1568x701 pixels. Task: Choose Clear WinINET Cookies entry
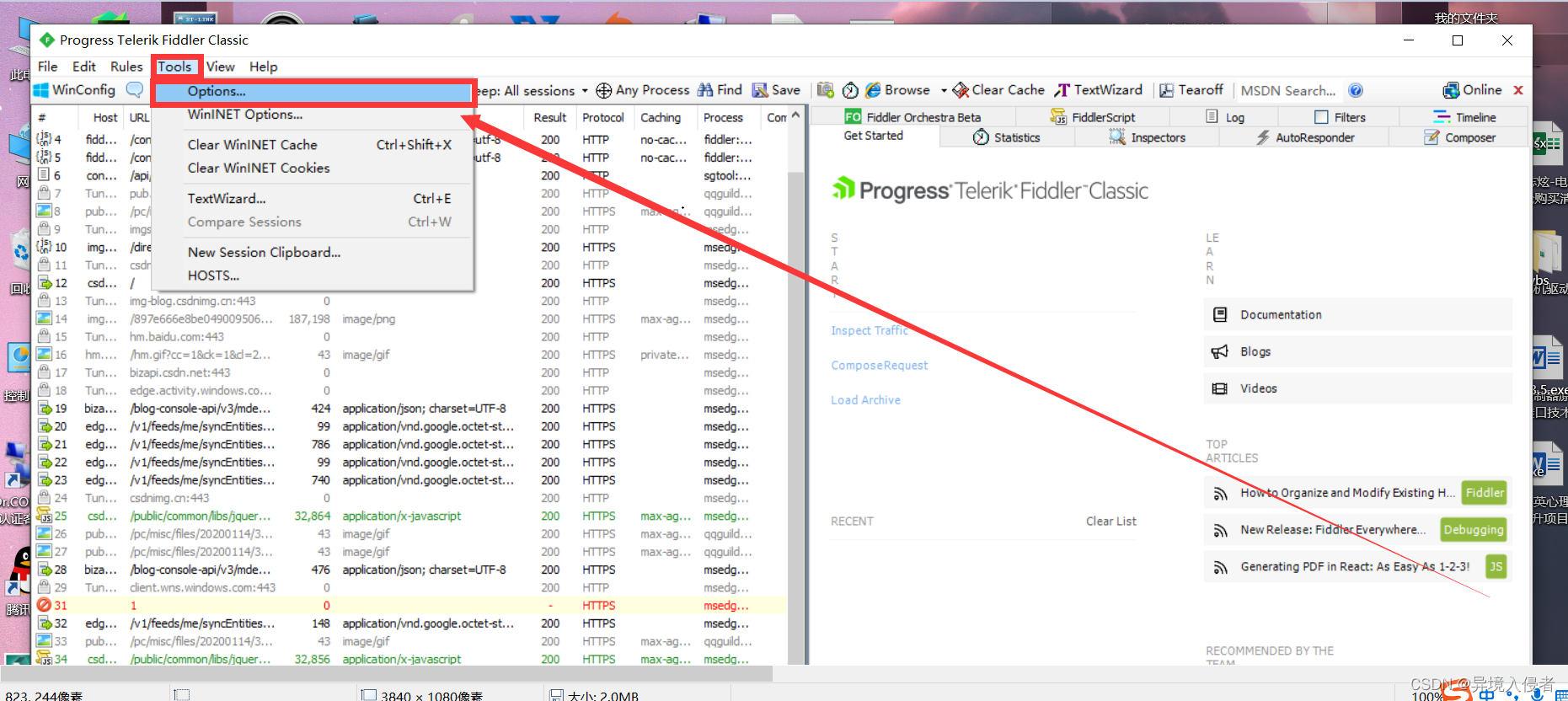coord(313,169)
